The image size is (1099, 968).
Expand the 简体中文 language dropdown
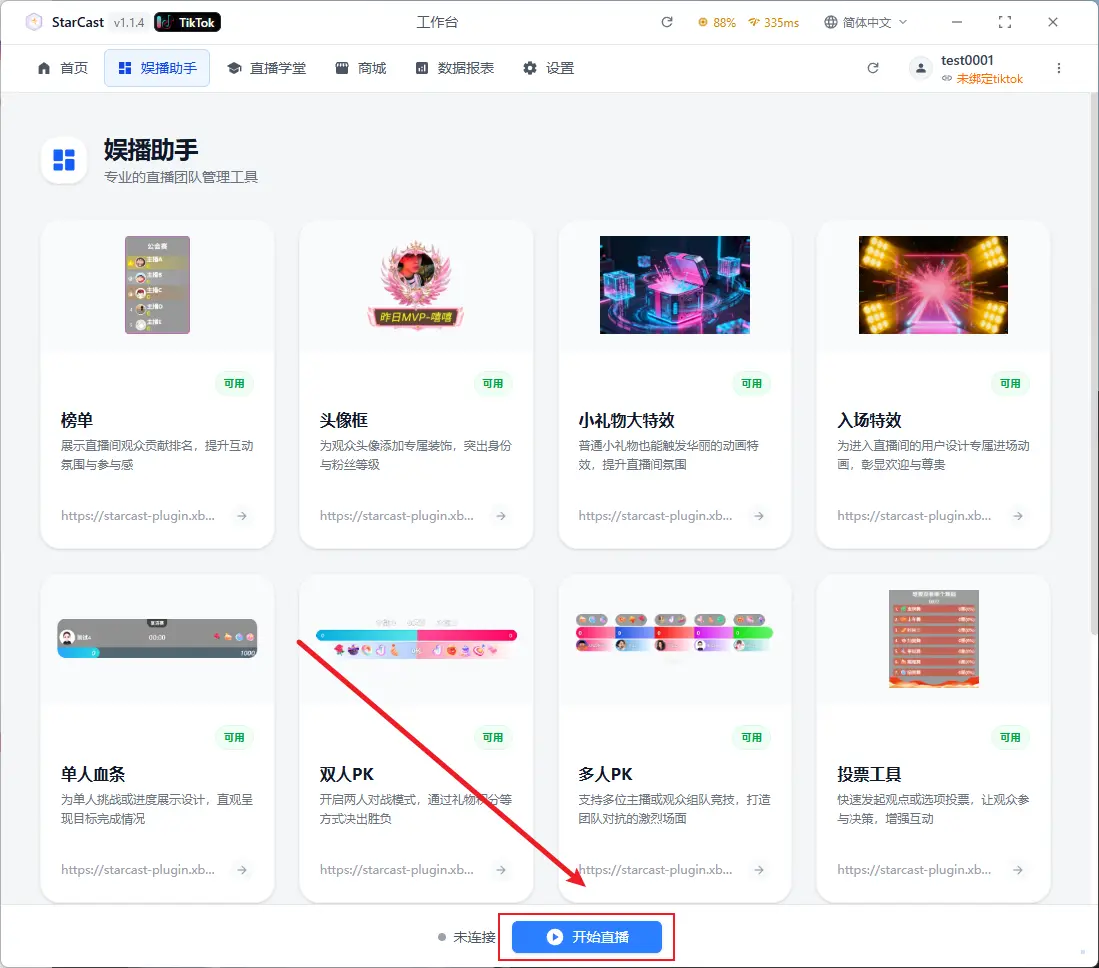coord(865,22)
